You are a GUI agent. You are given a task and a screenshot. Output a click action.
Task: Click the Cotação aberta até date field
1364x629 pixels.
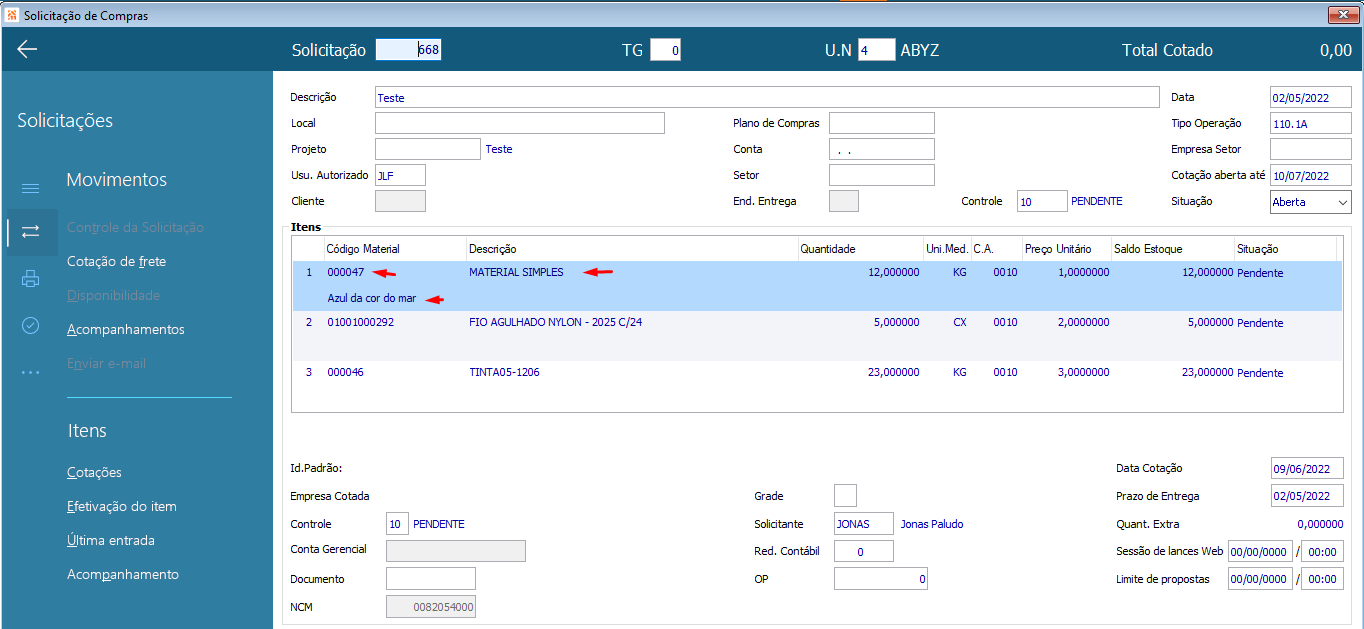(x=1311, y=176)
